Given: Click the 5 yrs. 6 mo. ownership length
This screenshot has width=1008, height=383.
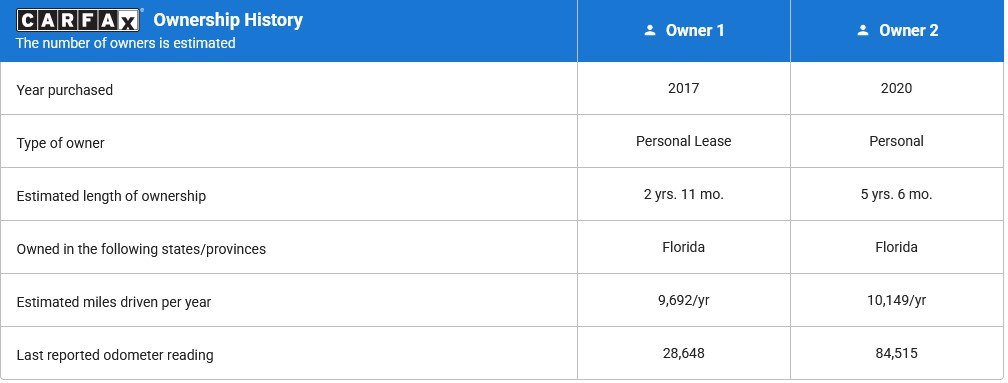Looking at the screenshot, I should 896,194.
